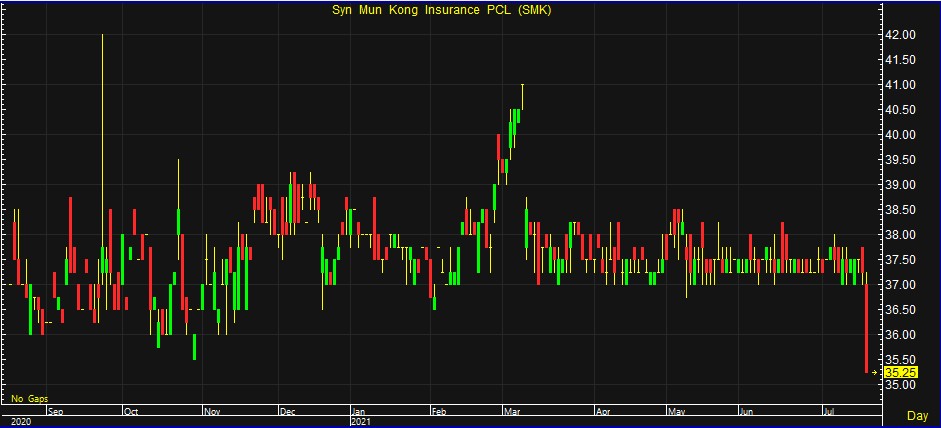The image size is (941, 428).
Task: Click the May month label on time axis
Action: tap(677, 412)
